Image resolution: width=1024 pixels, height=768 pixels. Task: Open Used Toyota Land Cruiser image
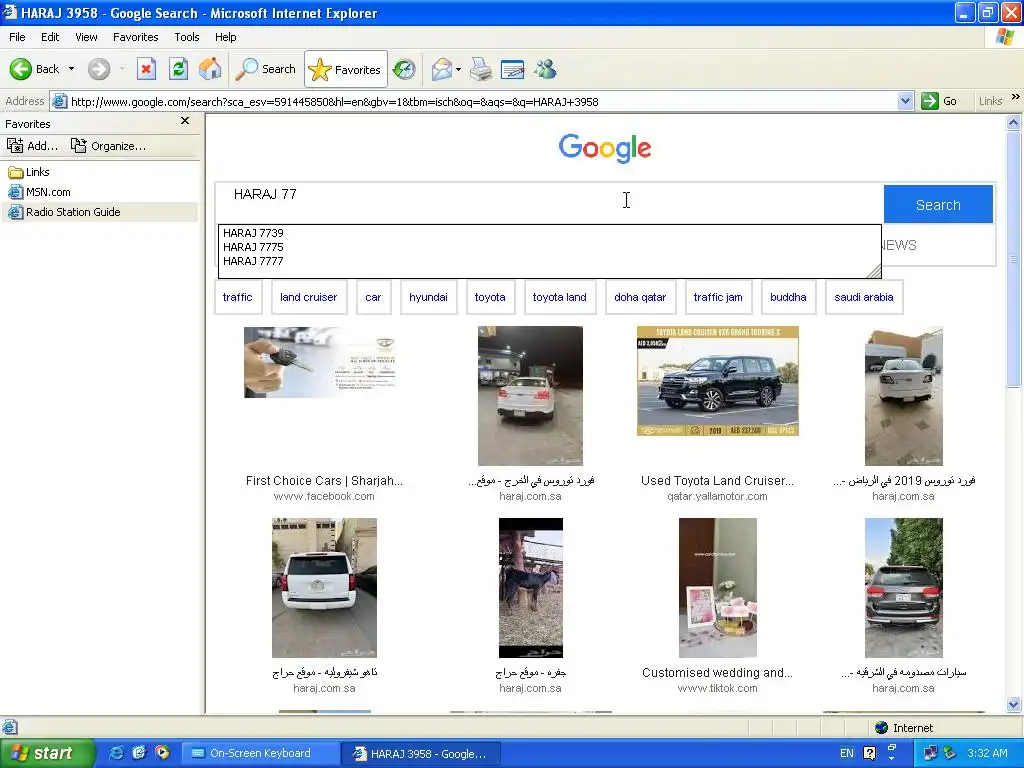tap(717, 381)
